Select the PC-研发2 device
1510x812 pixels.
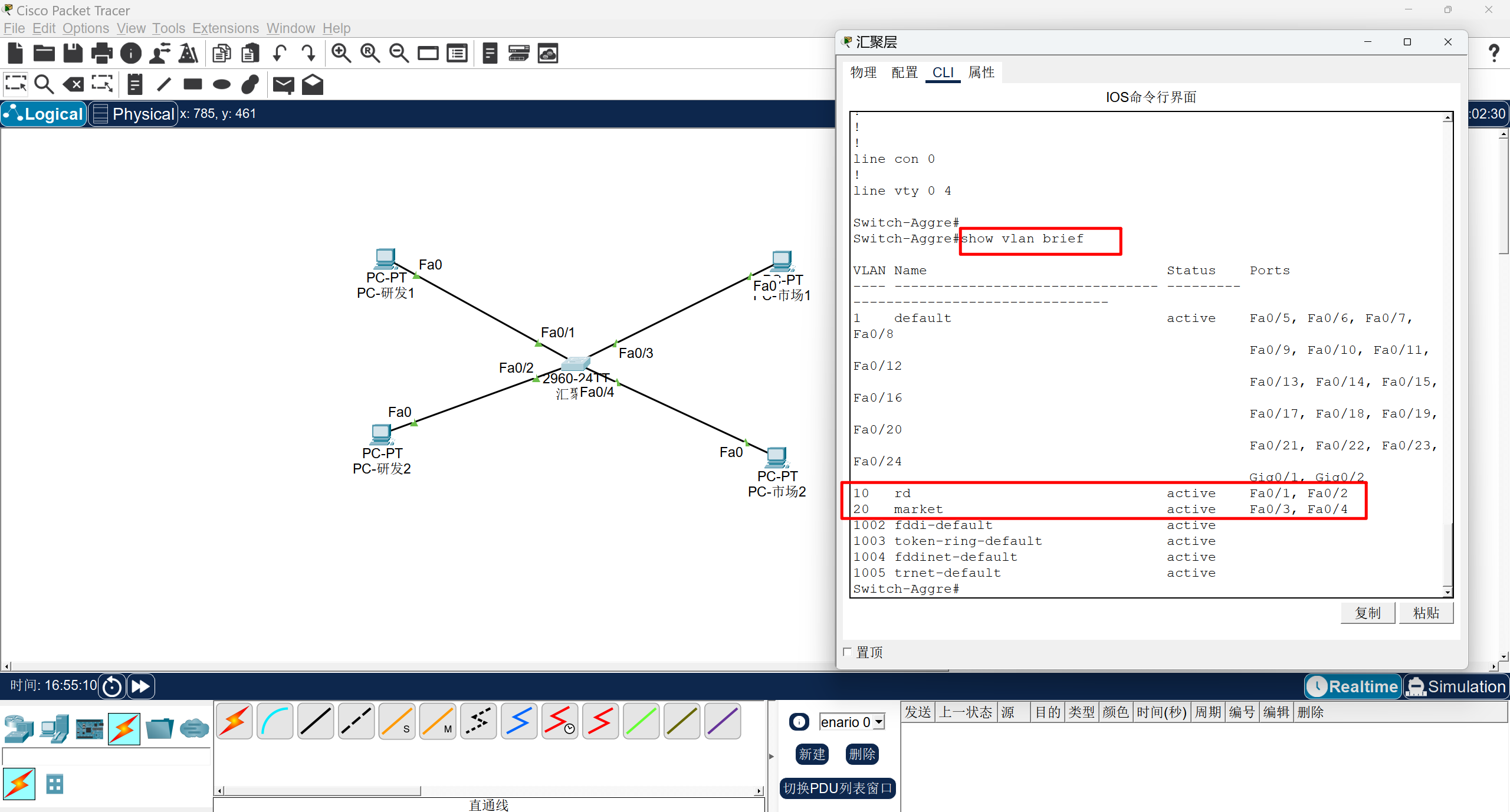(382, 435)
